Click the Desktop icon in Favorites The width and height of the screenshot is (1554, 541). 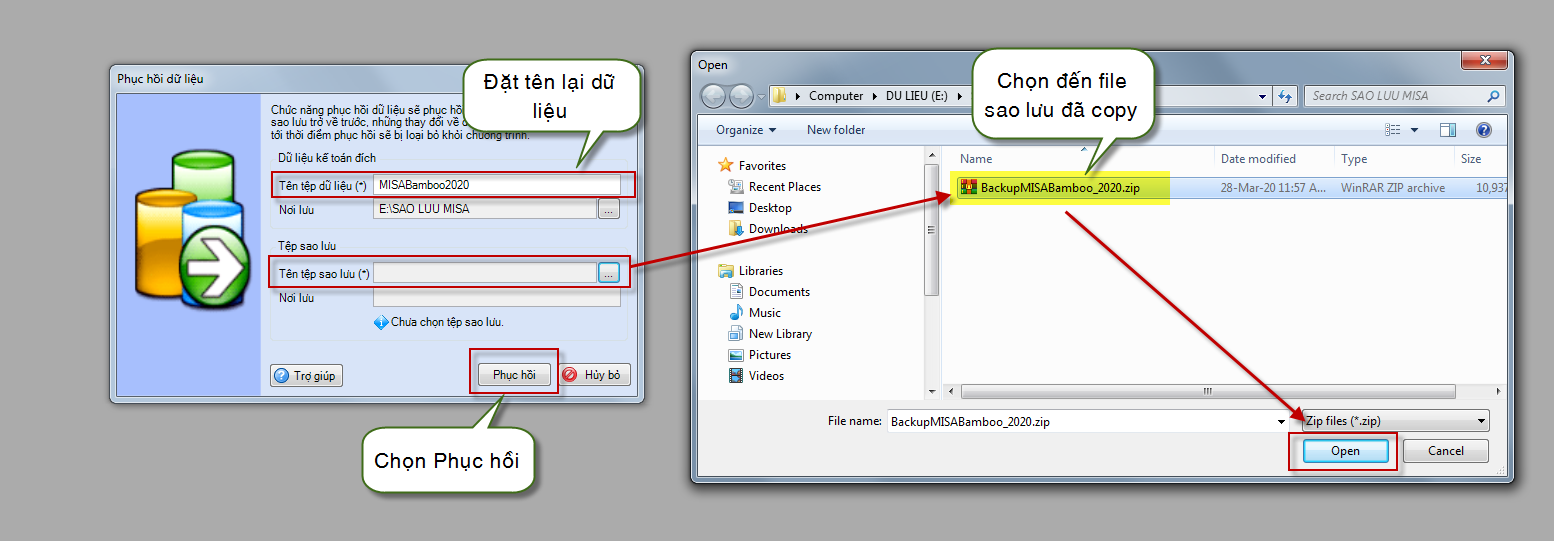pos(736,208)
